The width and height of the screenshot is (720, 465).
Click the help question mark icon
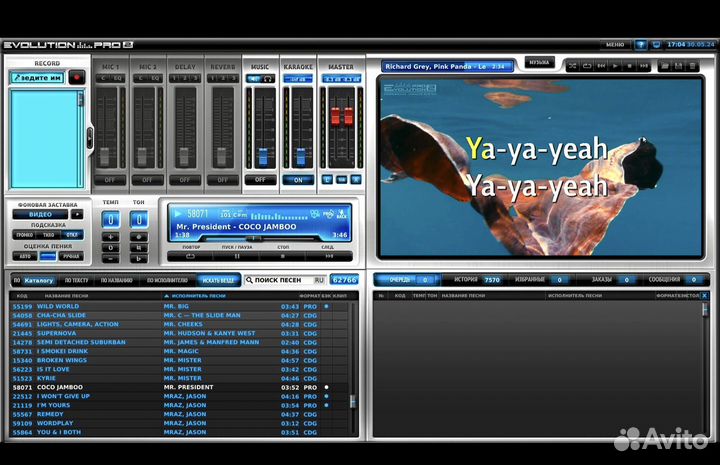point(642,45)
